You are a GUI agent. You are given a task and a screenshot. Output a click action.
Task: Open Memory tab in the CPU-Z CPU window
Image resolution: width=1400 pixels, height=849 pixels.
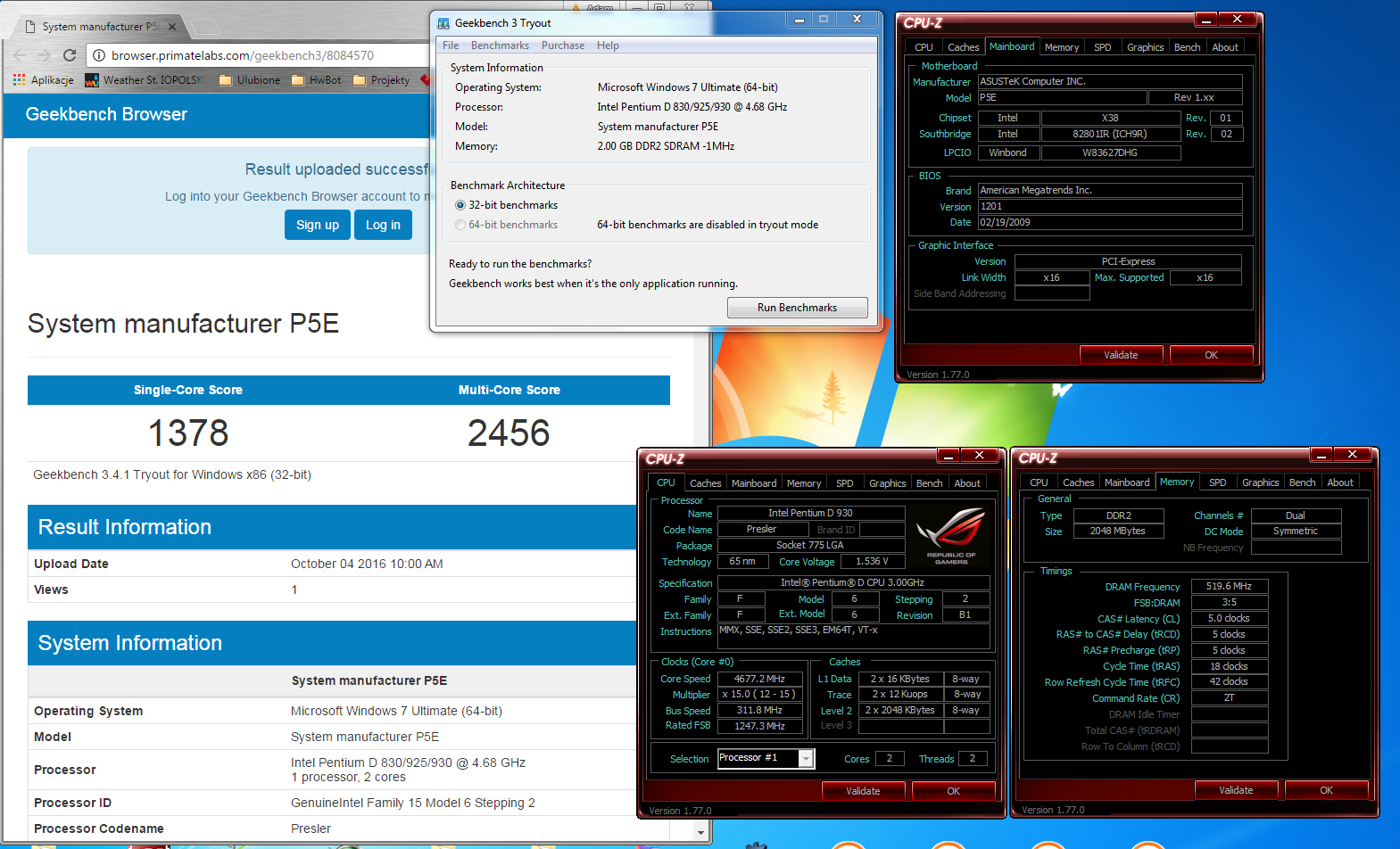804,483
